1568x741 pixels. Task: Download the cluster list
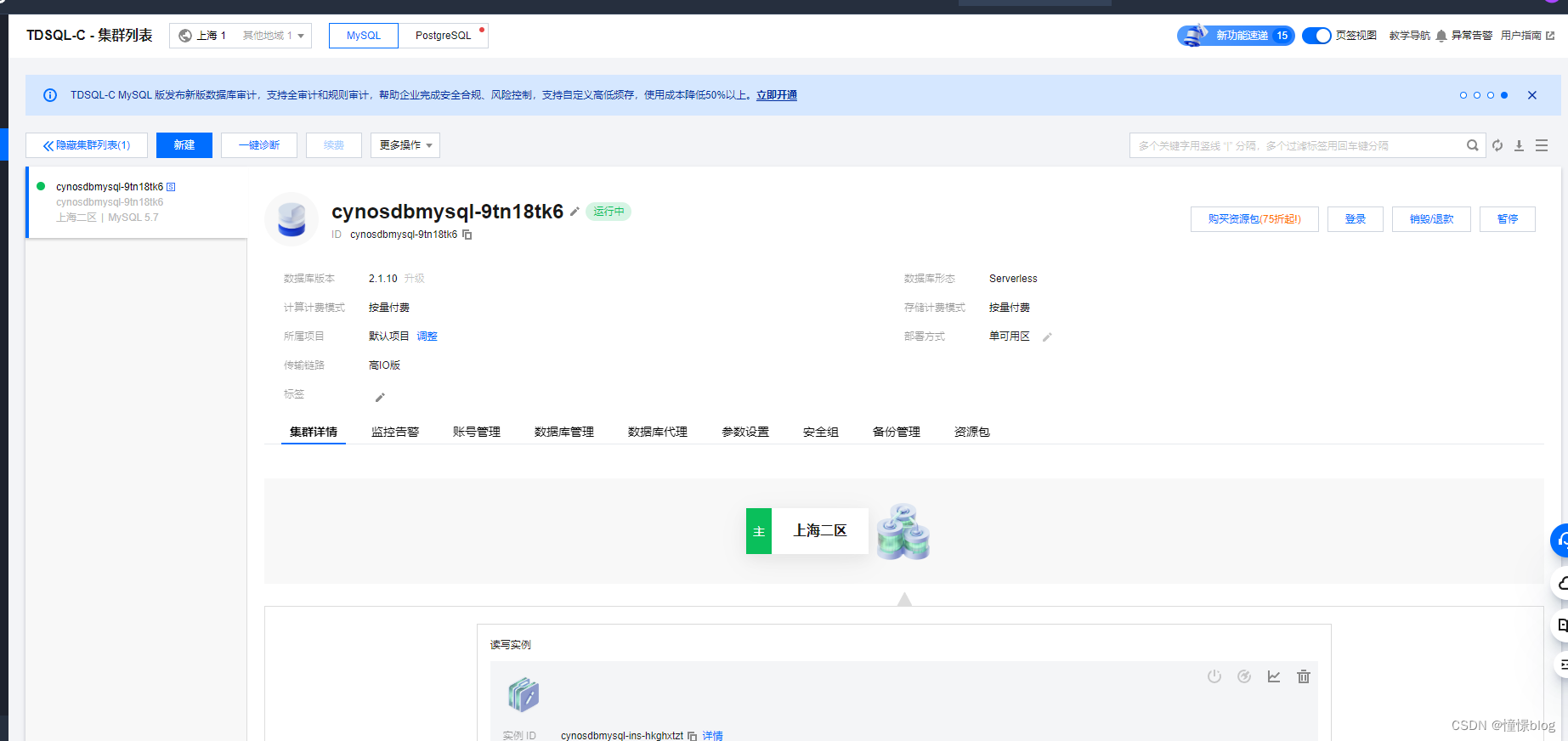click(x=1520, y=145)
